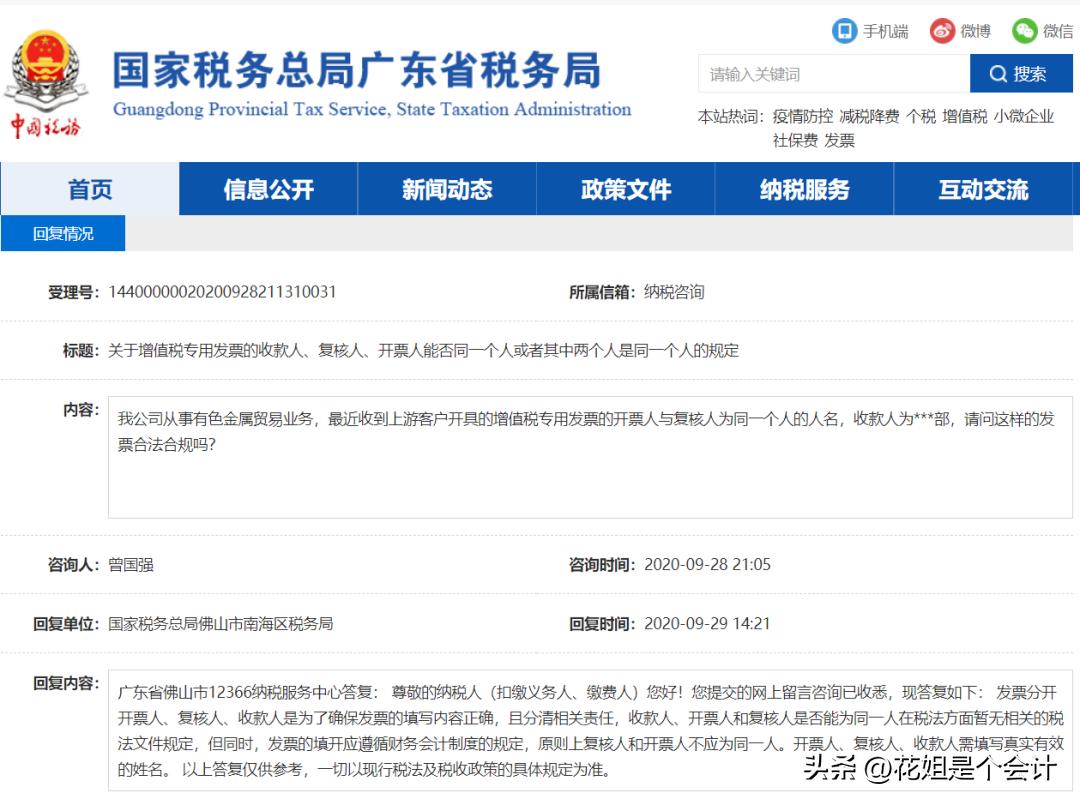Click the 回复单位 field label

coord(66,624)
